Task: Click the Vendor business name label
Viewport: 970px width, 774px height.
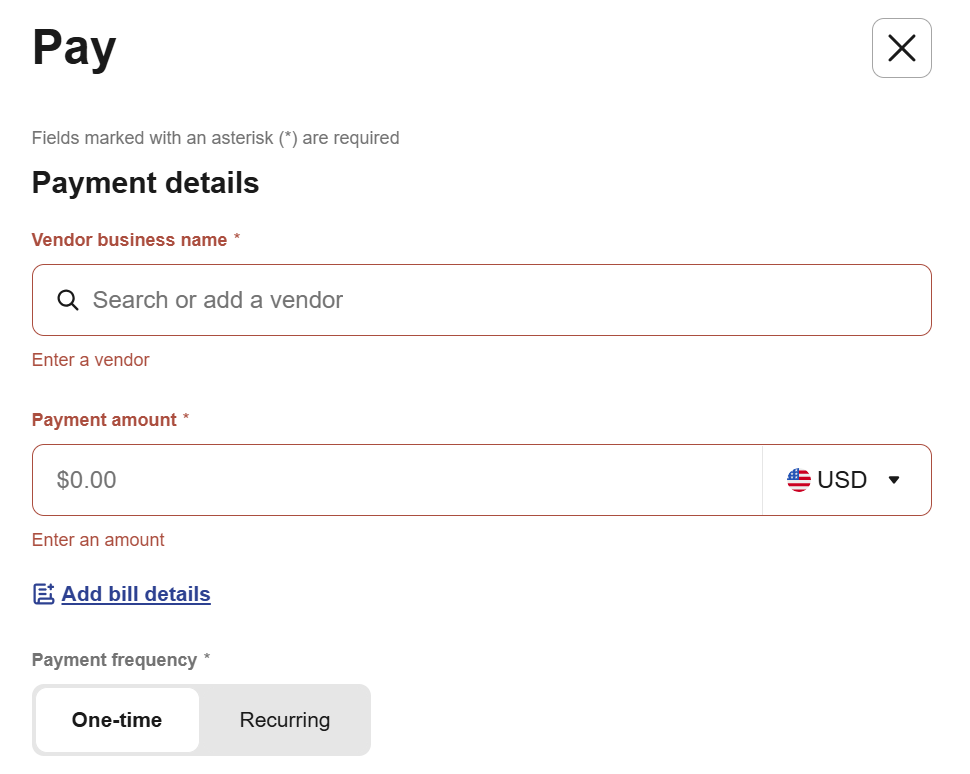Action: tap(129, 240)
